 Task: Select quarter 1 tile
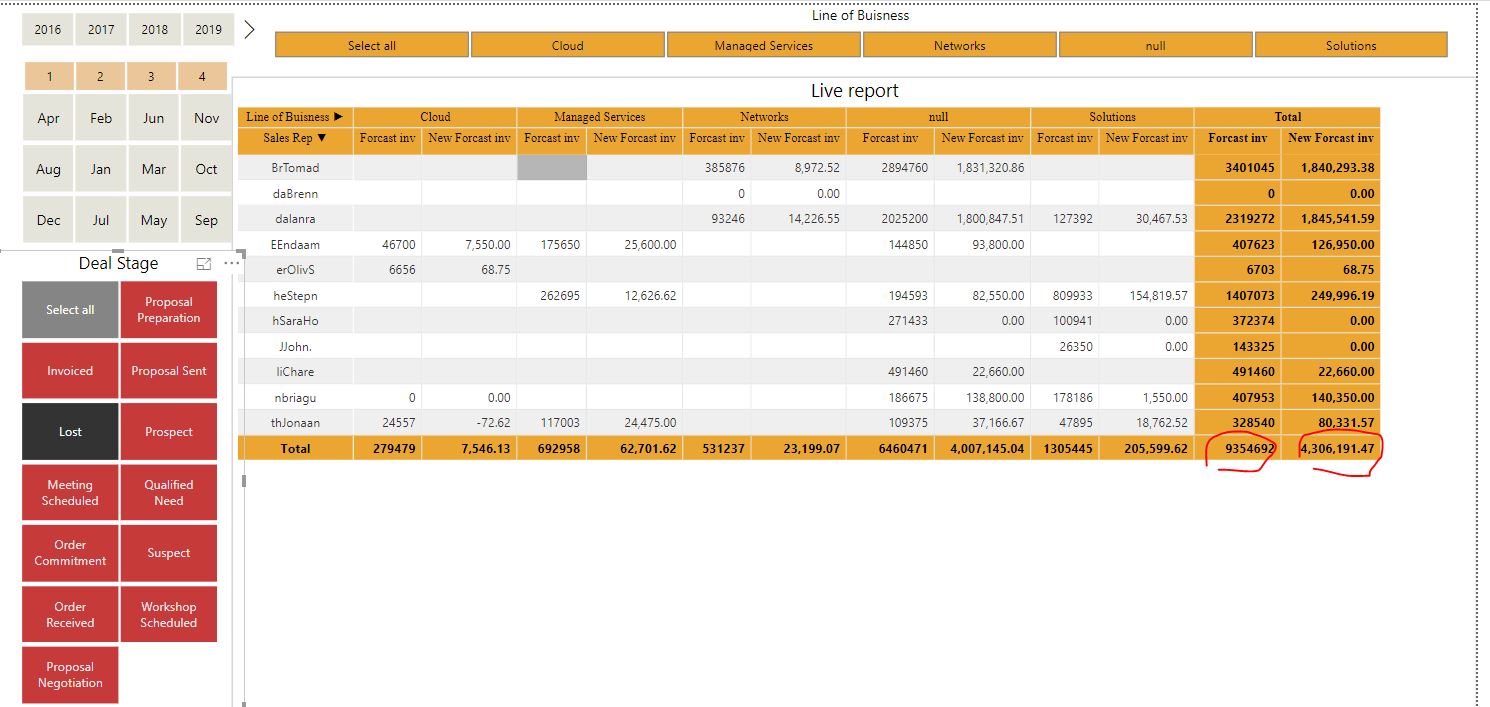49,76
